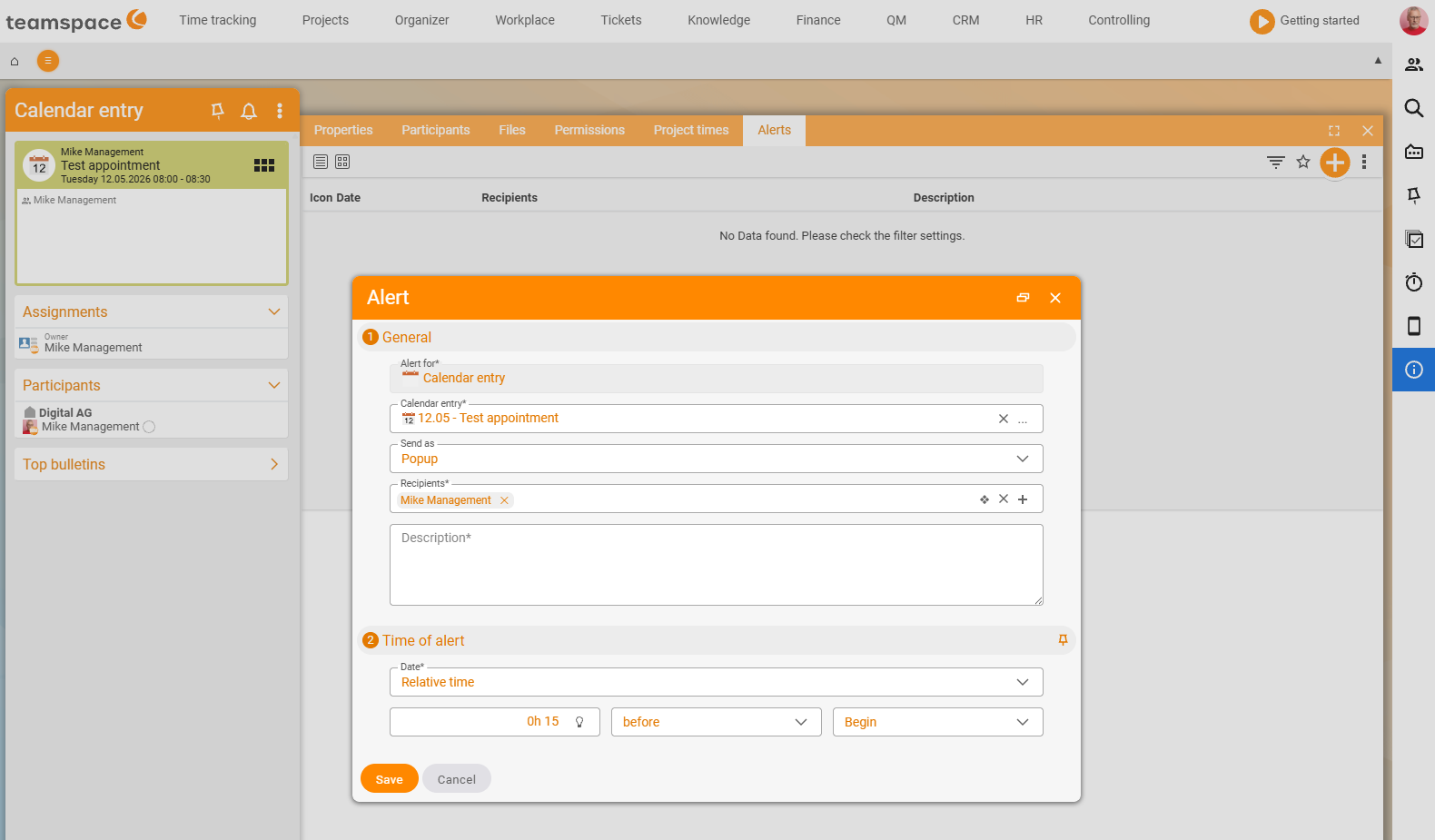
Task: Click the grid icon on Test appointment card
Action: [264, 165]
